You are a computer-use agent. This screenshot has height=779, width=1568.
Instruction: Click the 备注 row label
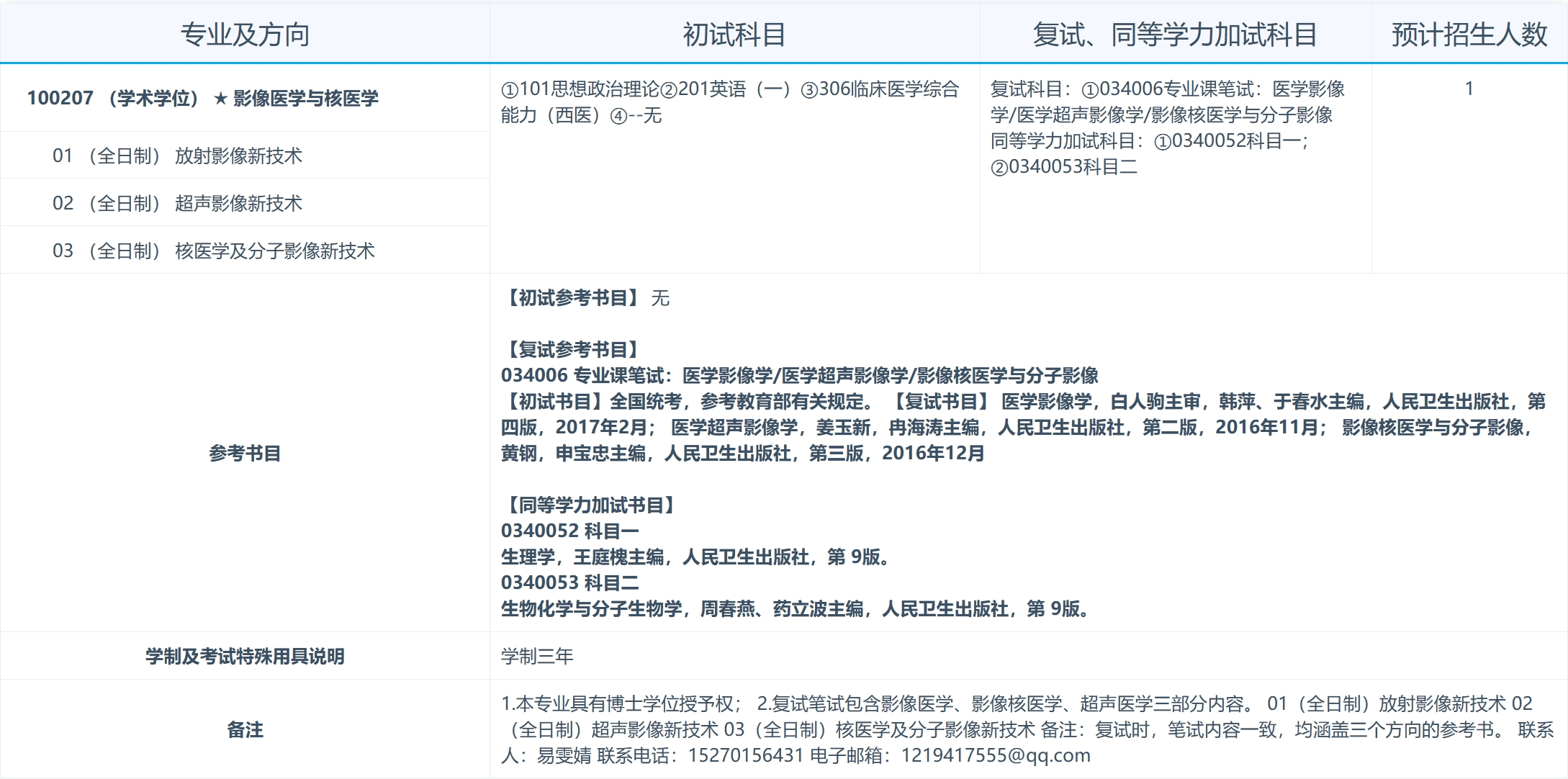click(x=245, y=729)
